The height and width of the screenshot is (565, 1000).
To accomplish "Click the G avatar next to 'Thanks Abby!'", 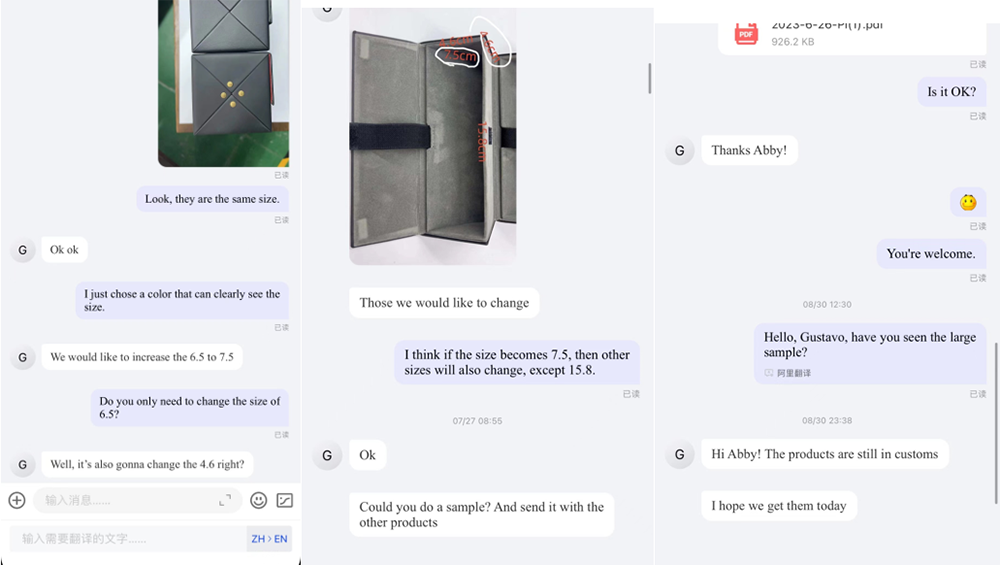I will 679,150.
